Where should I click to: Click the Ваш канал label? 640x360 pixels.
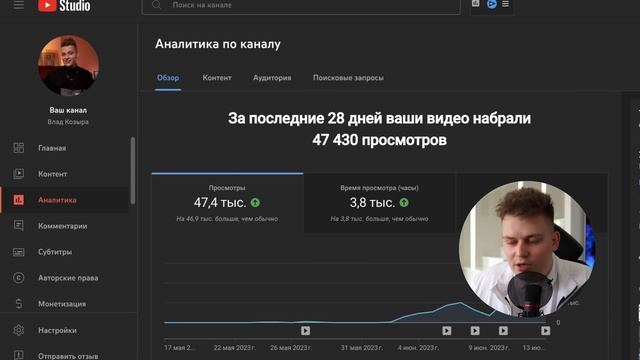[x=68, y=110]
